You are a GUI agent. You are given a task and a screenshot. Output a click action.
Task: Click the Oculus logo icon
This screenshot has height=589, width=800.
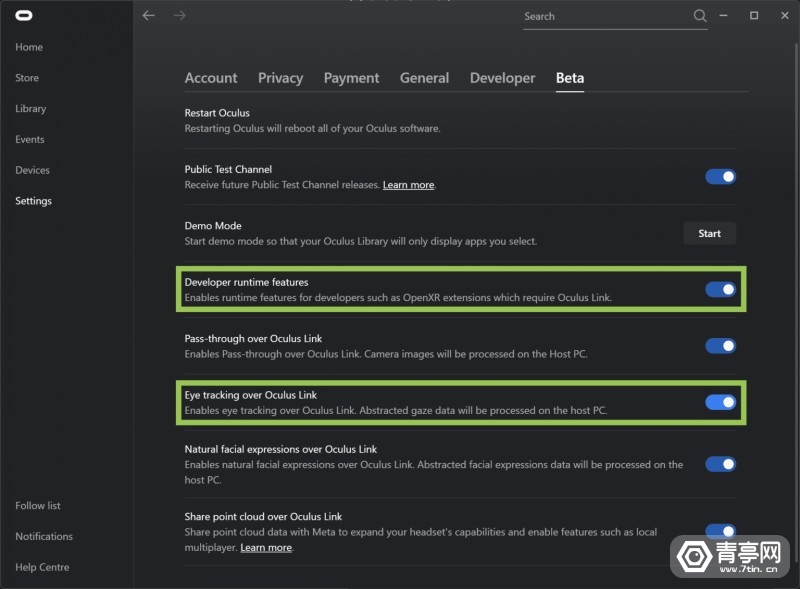pyautogui.click(x=22, y=16)
